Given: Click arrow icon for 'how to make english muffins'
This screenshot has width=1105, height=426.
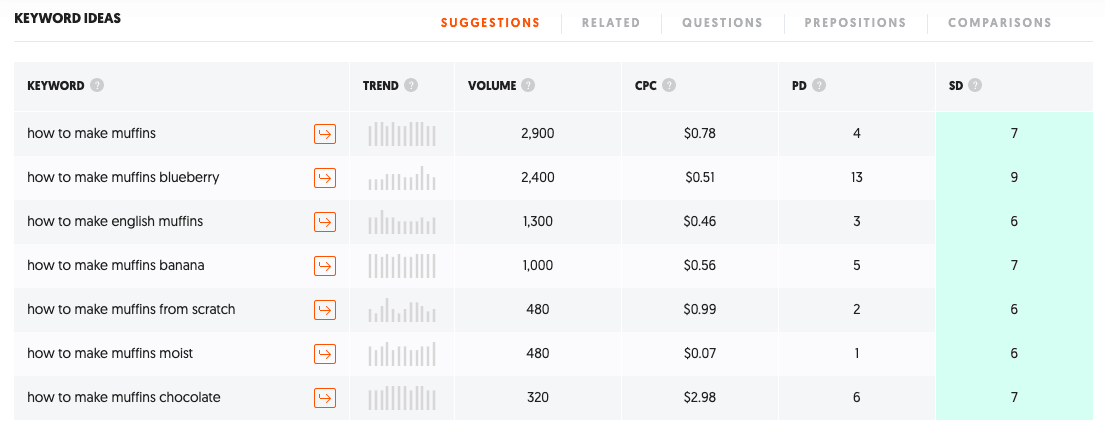Looking at the screenshot, I should click(324, 221).
